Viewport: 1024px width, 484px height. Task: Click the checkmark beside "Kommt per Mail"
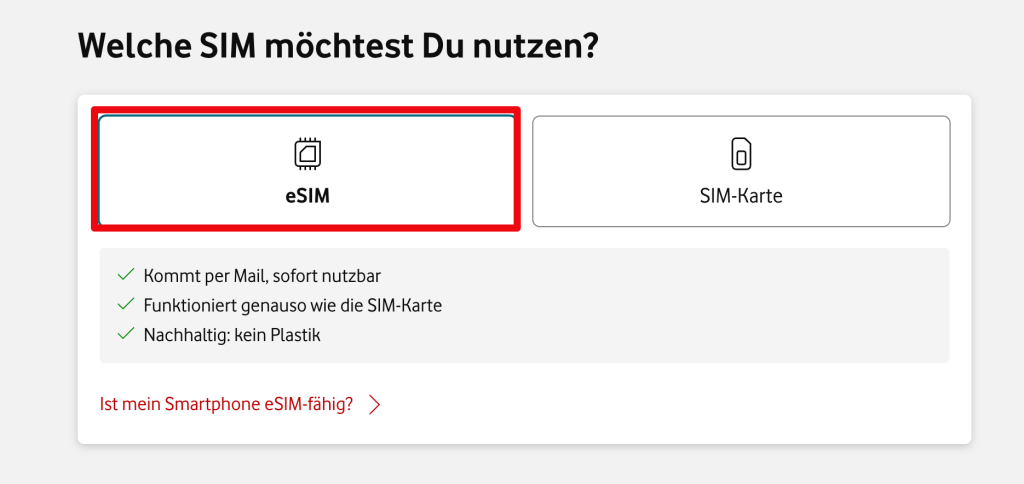point(125,275)
